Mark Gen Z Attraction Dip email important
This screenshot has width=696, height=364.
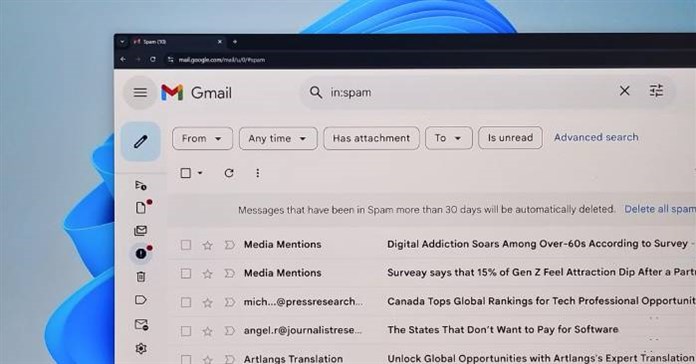(229, 273)
